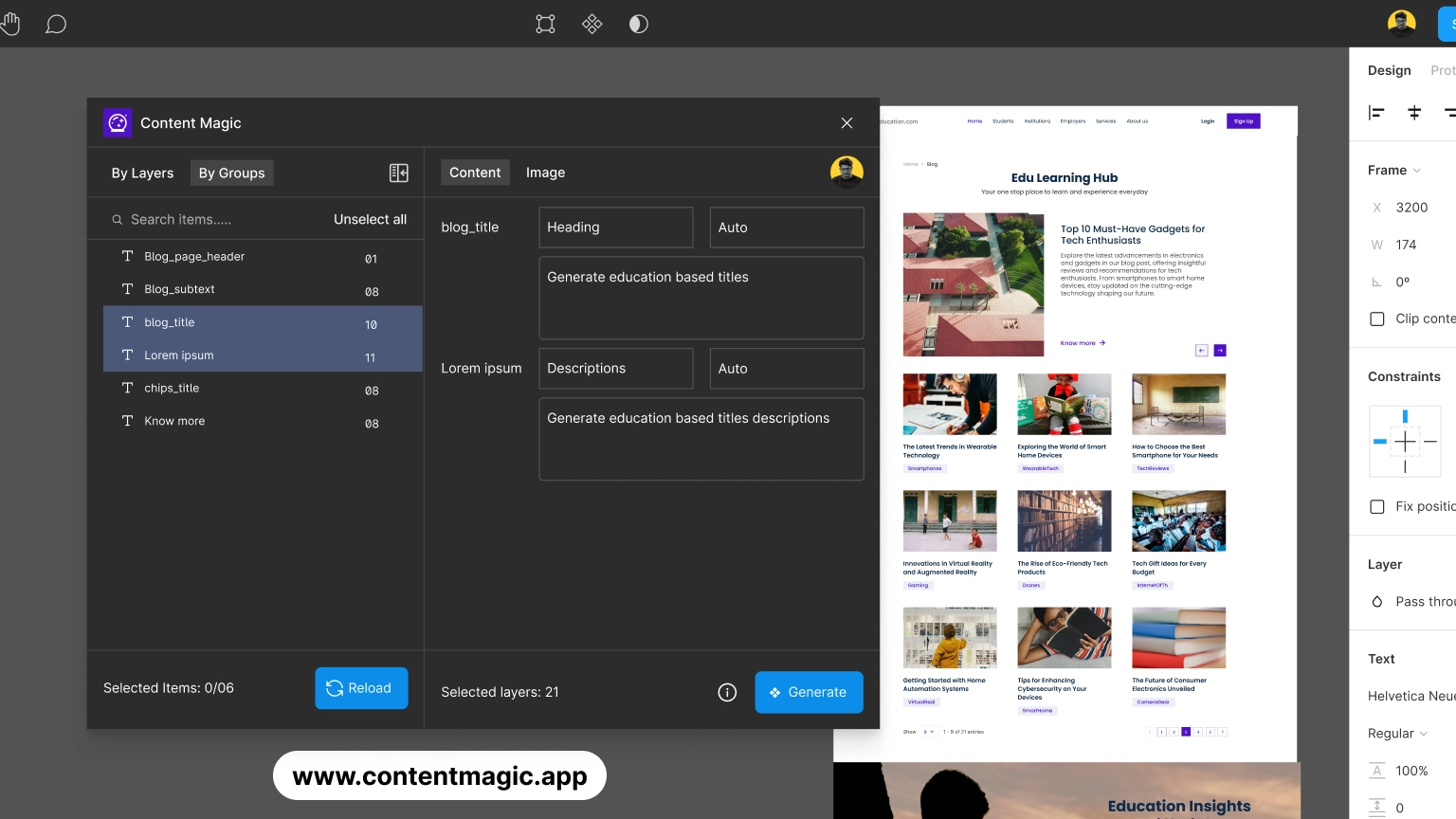Open the Heading type dropdown for blog_title
The width and height of the screenshot is (1456, 819).
616,227
